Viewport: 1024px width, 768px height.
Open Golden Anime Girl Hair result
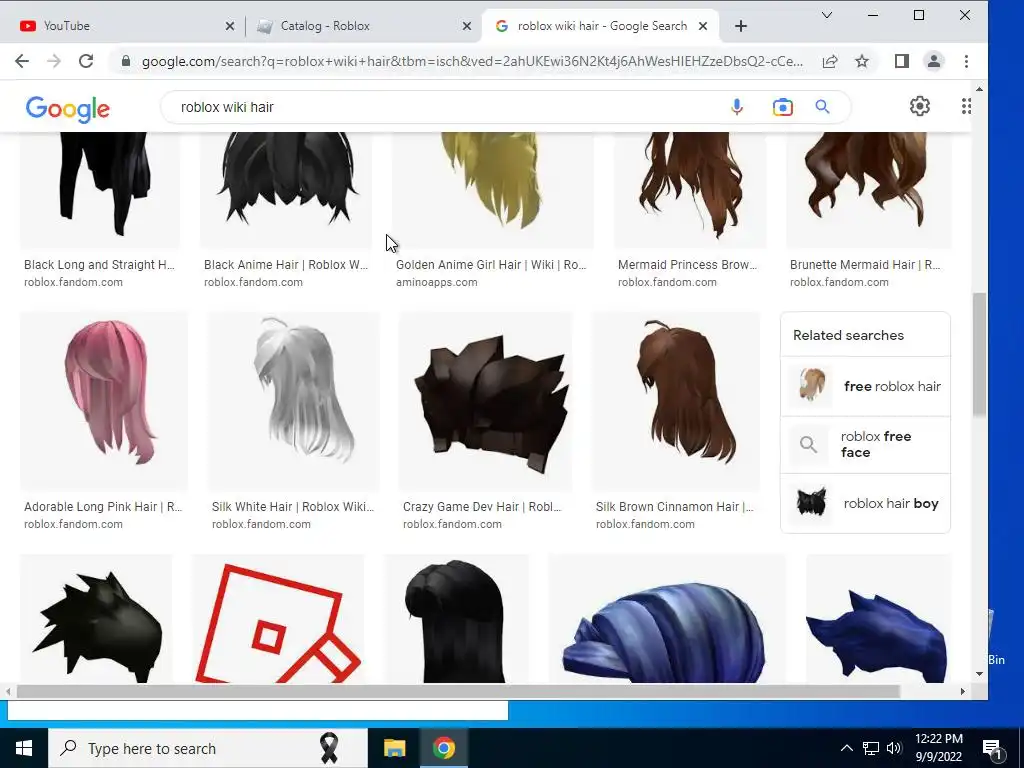[491, 264]
